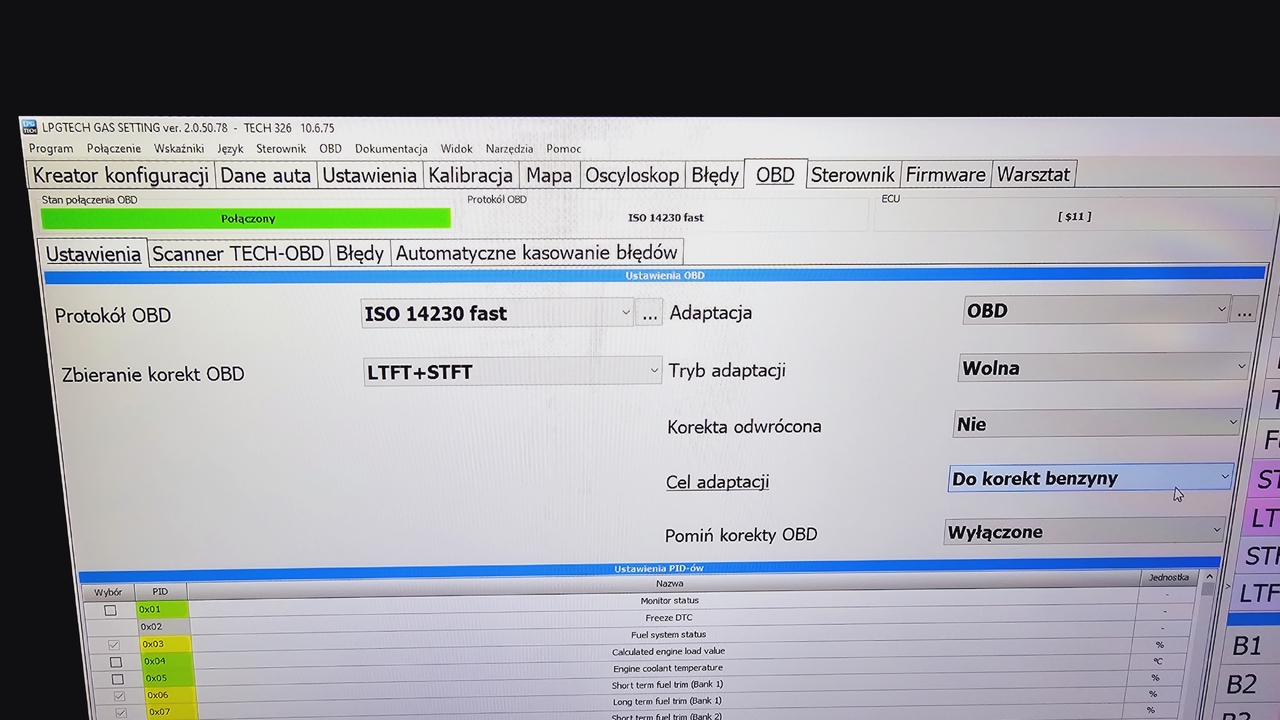Enable PID 0x04 Engine coolant temperature checkbox
The image size is (1280, 720).
pos(116,662)
